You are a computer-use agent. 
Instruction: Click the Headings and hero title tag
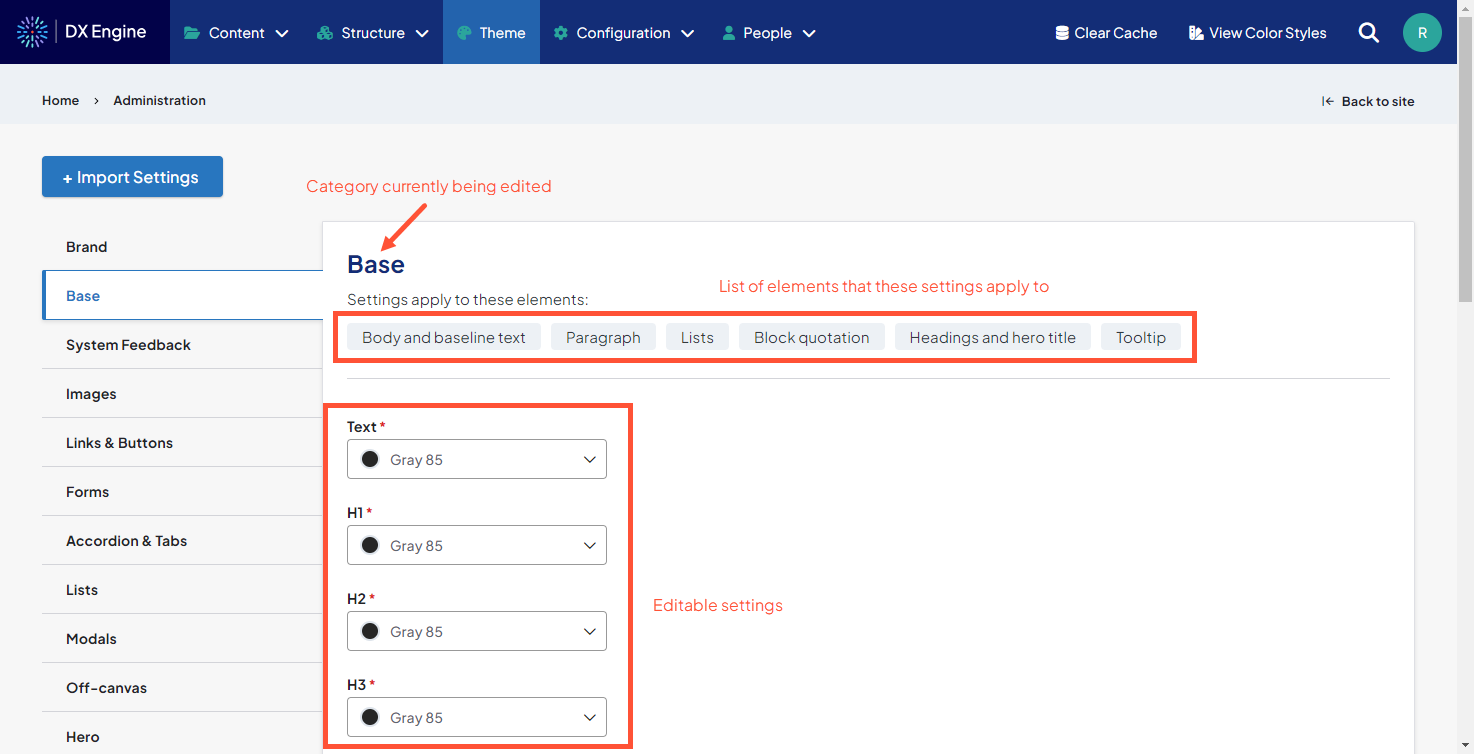(x=993, y=337)
